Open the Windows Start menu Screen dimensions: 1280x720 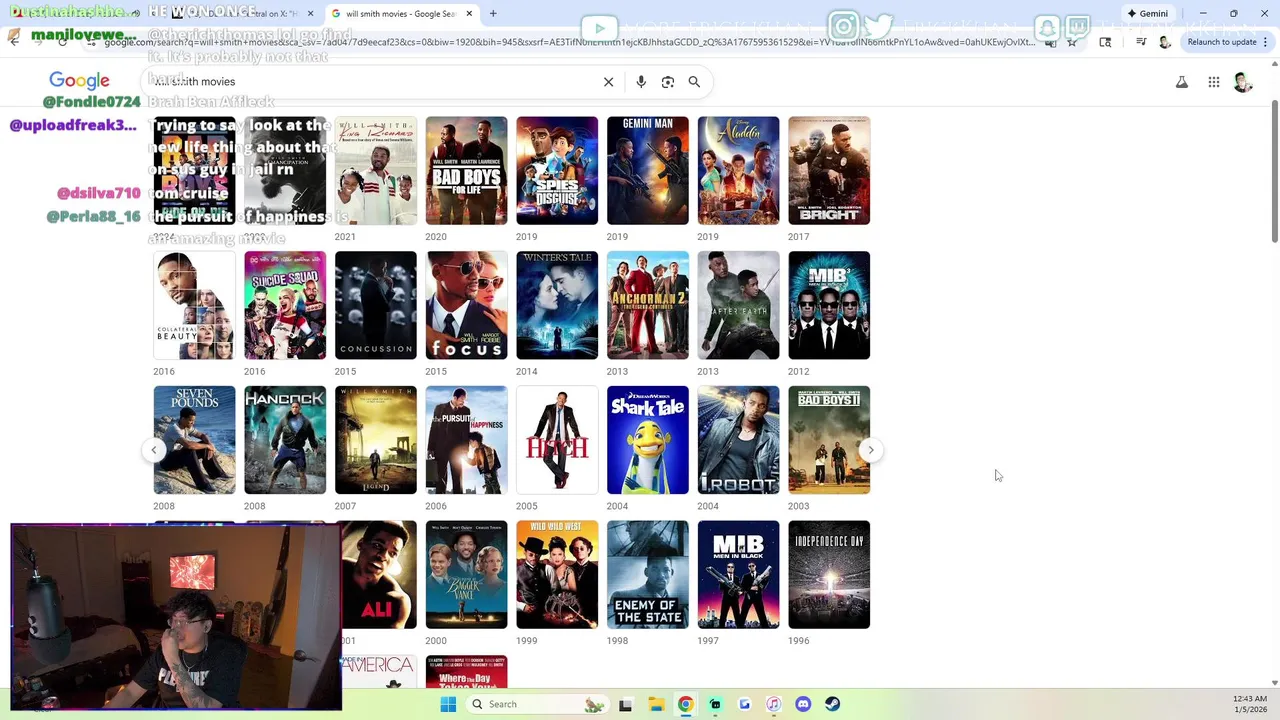pos(448,704)
